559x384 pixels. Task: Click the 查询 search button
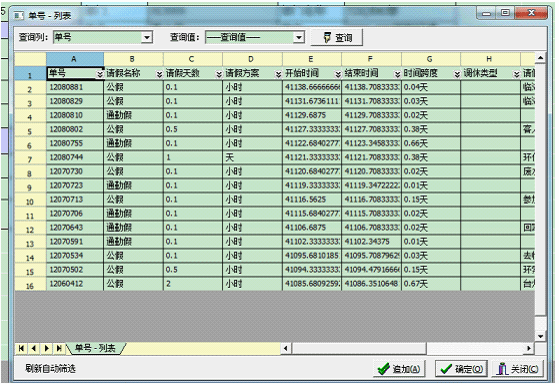tap(337, 37)
